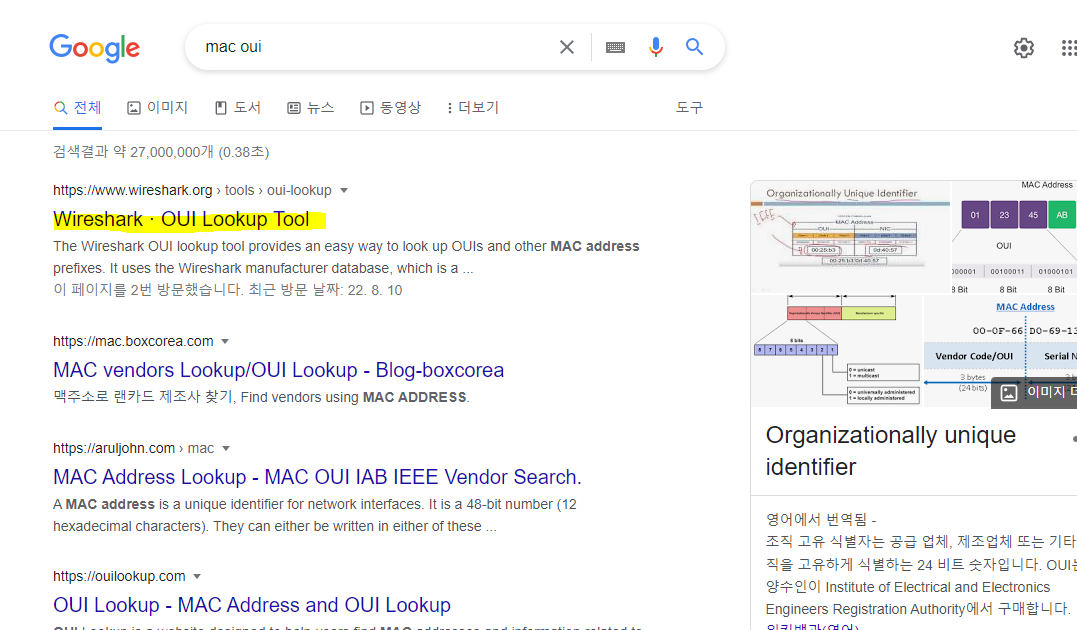Open the 8 bits unicast/multicast diagram thumbnail

point(837,350)
